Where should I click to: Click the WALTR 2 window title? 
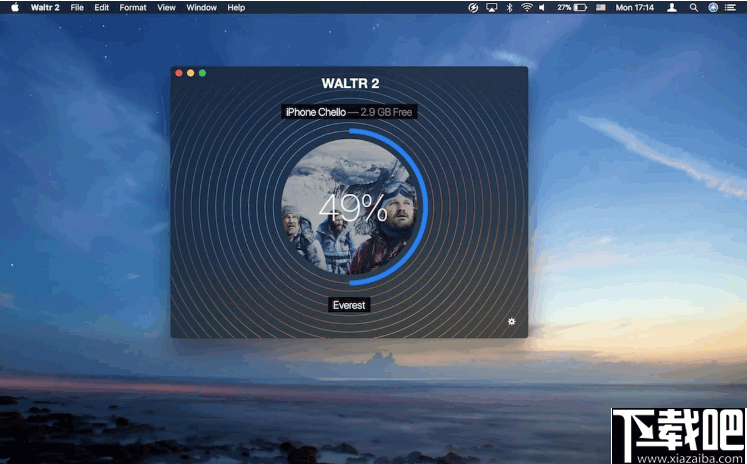tap(350, 83)
